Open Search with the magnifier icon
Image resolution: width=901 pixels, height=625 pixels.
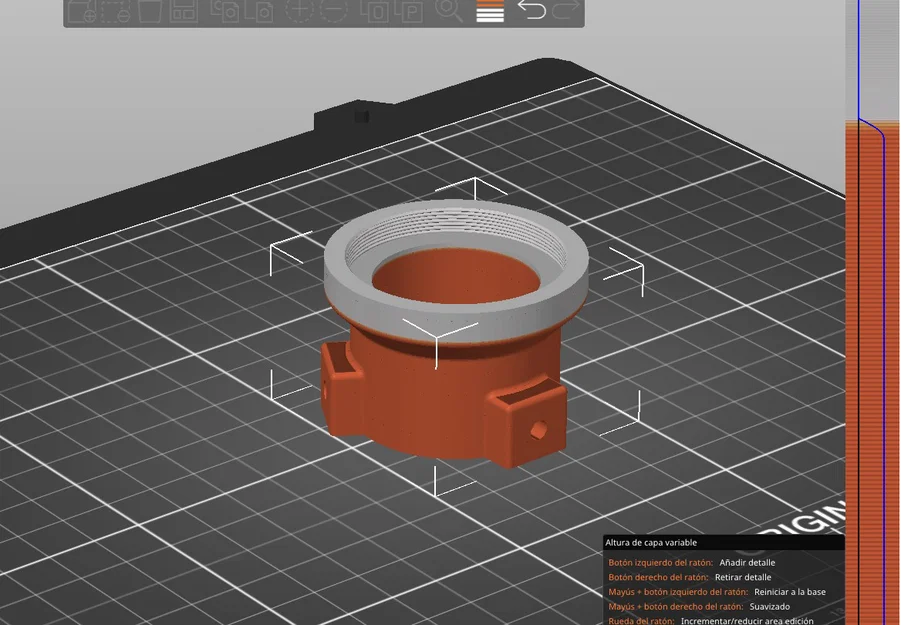[x=449, y=11]
